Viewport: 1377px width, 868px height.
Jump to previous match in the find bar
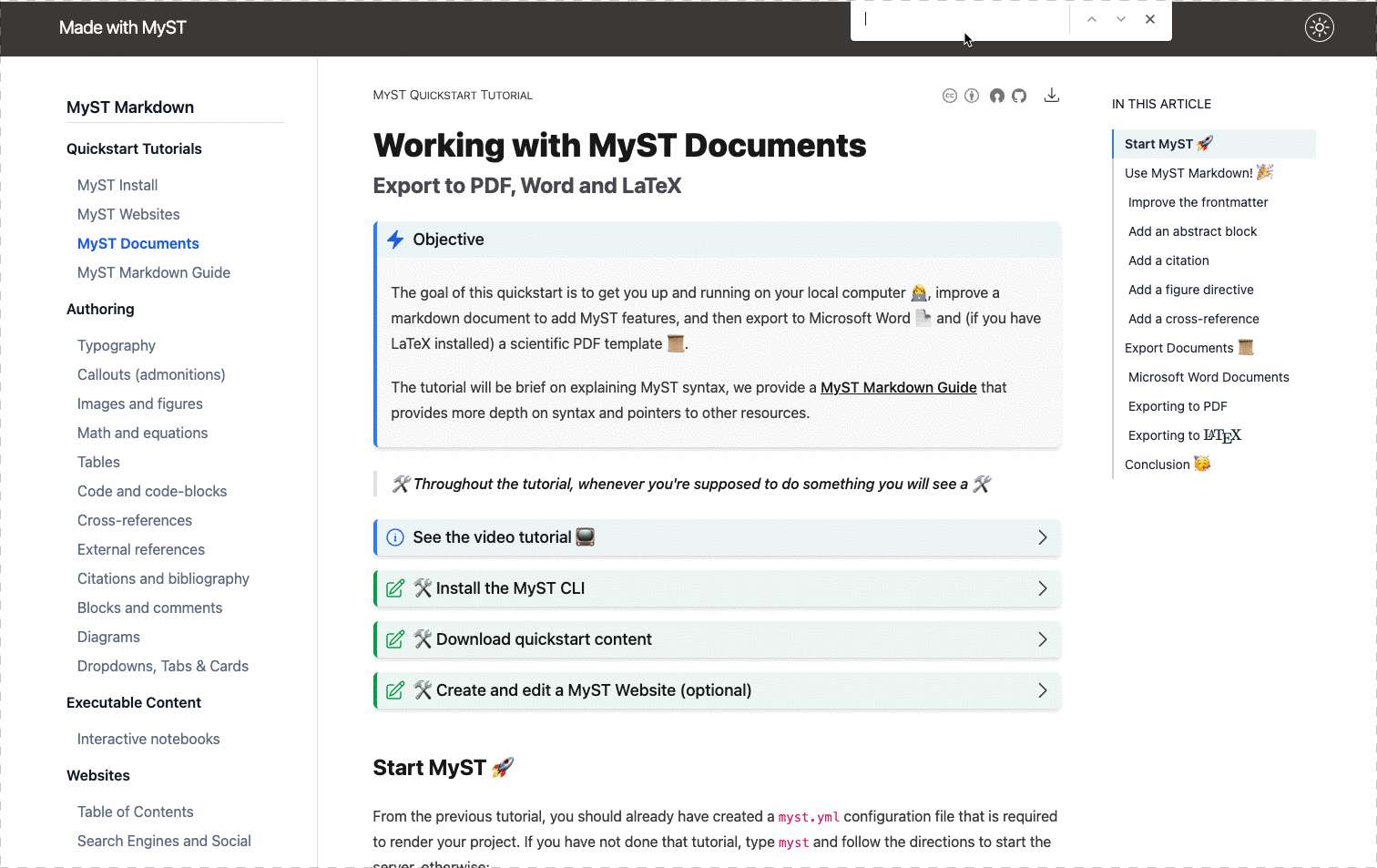pyautogui.click(x=1092, y=18)
